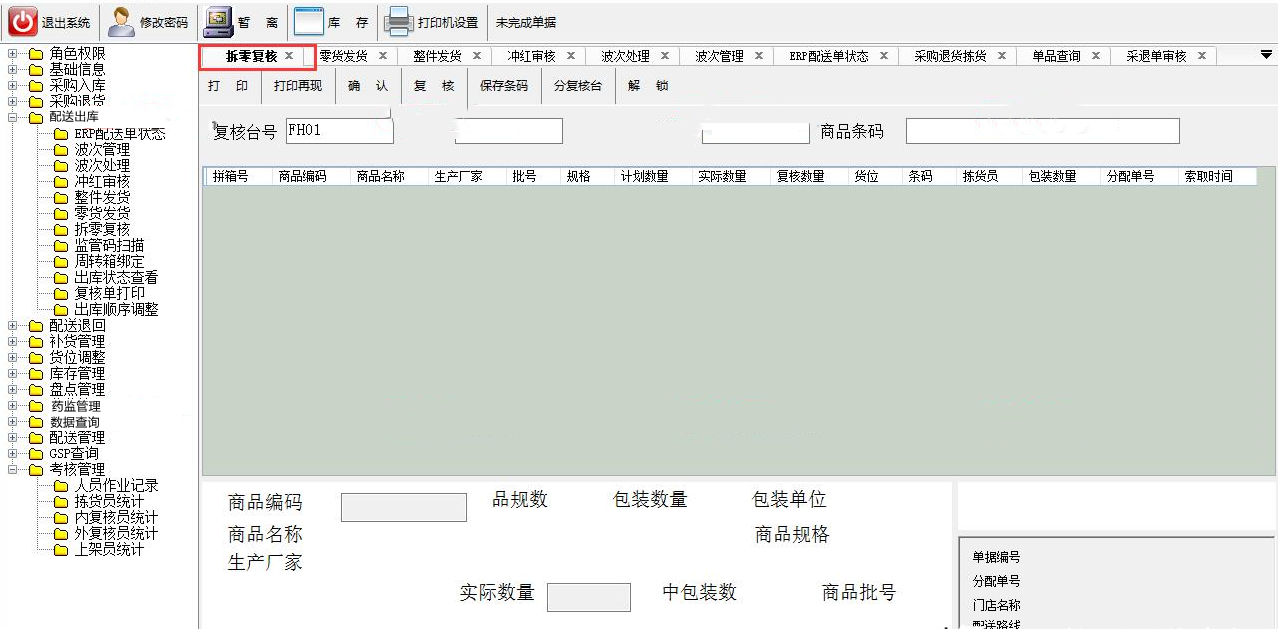Close the 采退单审核 tab

pyautogui.click(x=1201, y=56)
